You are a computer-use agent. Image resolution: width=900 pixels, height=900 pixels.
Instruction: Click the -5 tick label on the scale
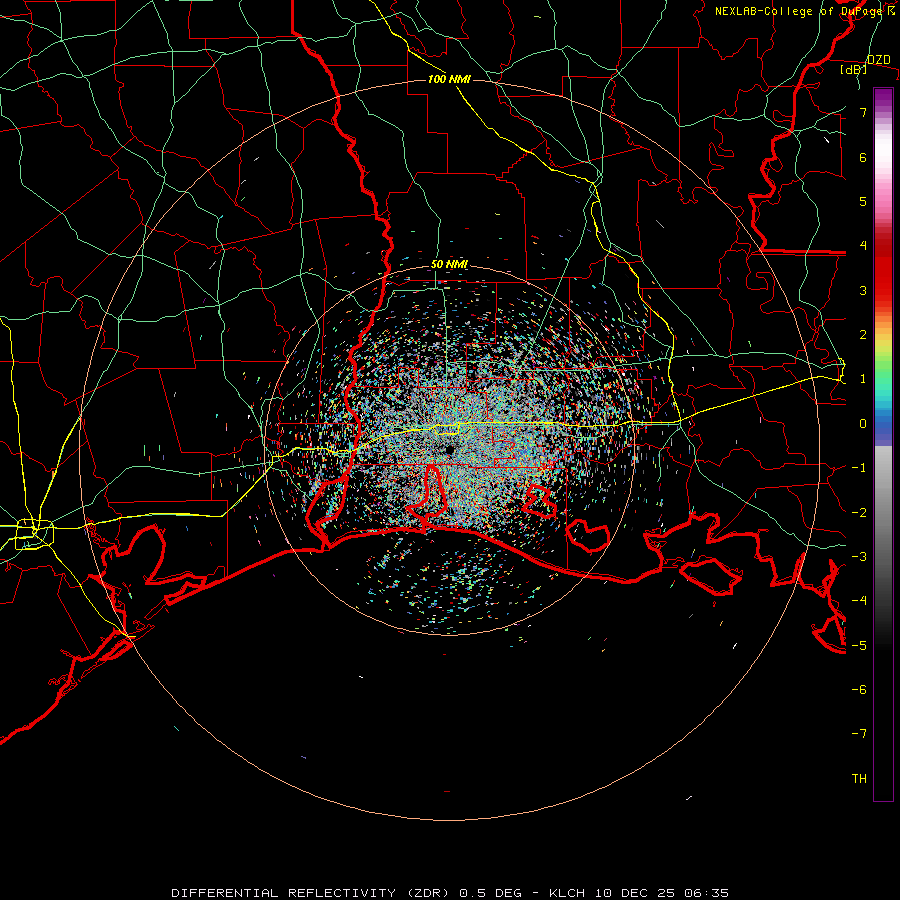(859, 646)
